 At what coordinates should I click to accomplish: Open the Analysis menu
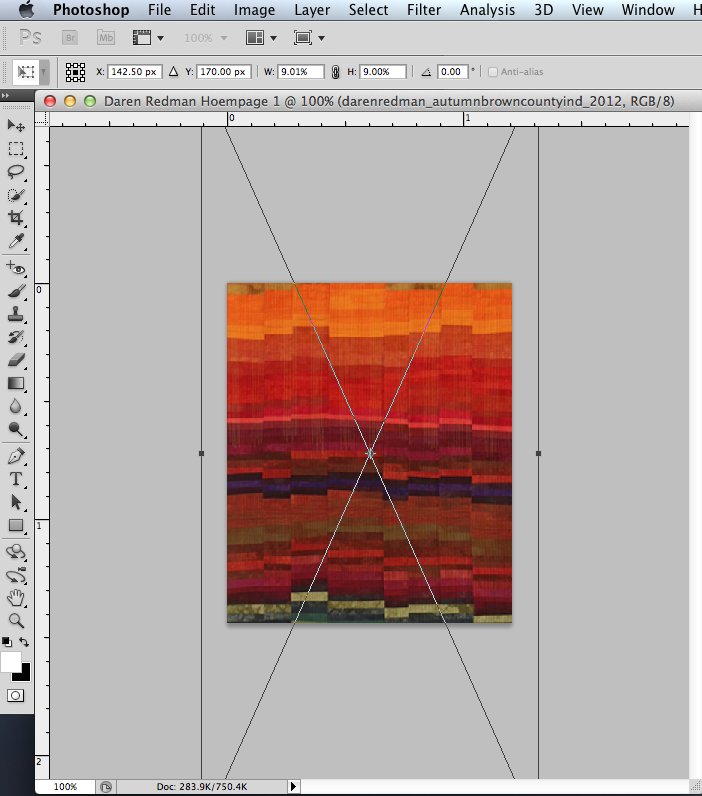click(487, 10)
